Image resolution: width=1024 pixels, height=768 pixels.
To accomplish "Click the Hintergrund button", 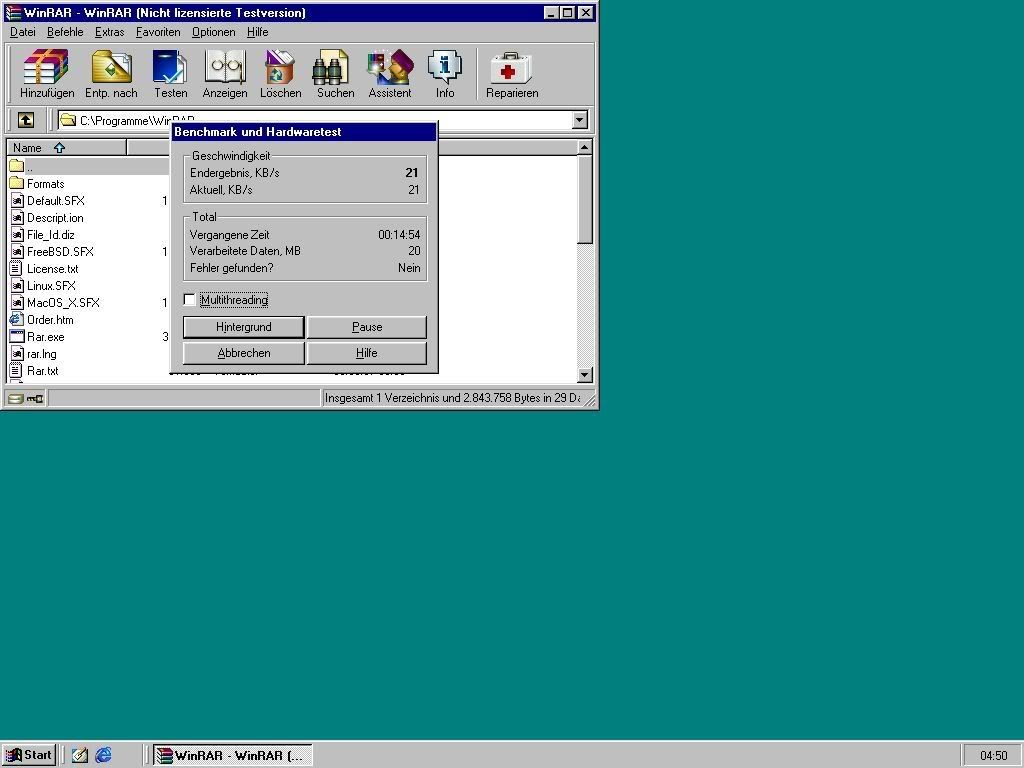I will 244,327.
